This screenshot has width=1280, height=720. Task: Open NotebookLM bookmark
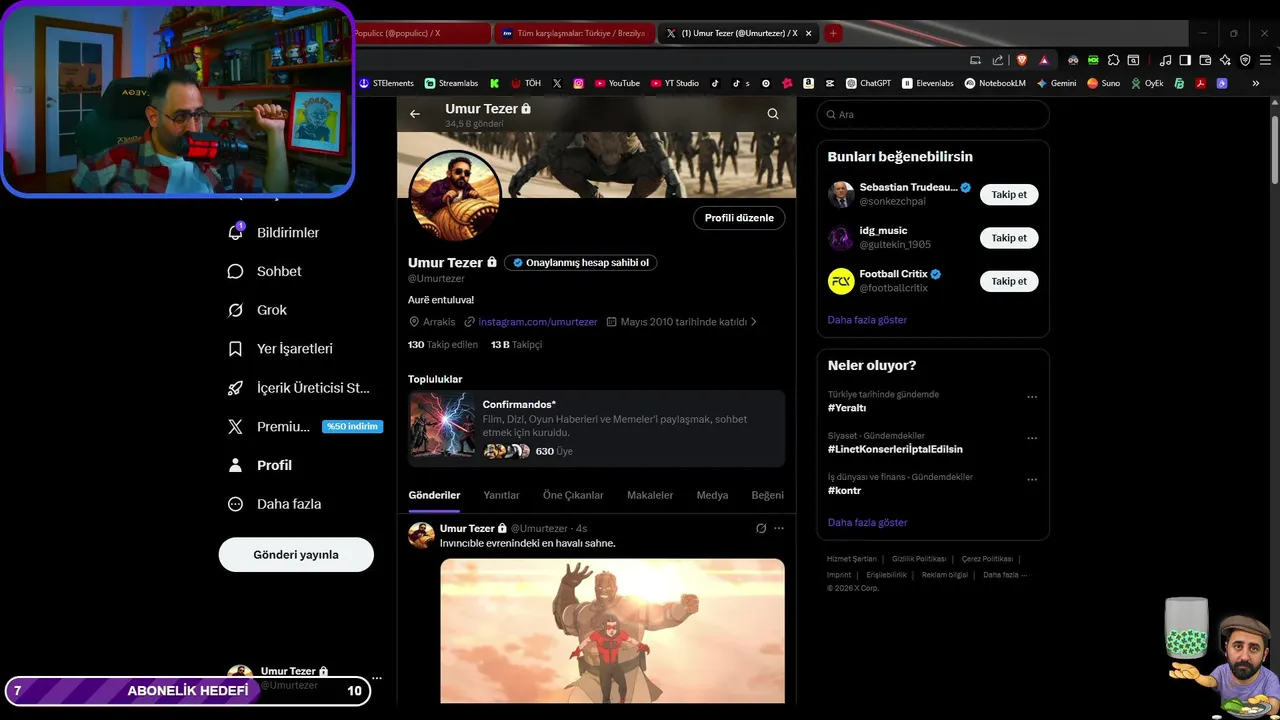[x=995, y=83]
